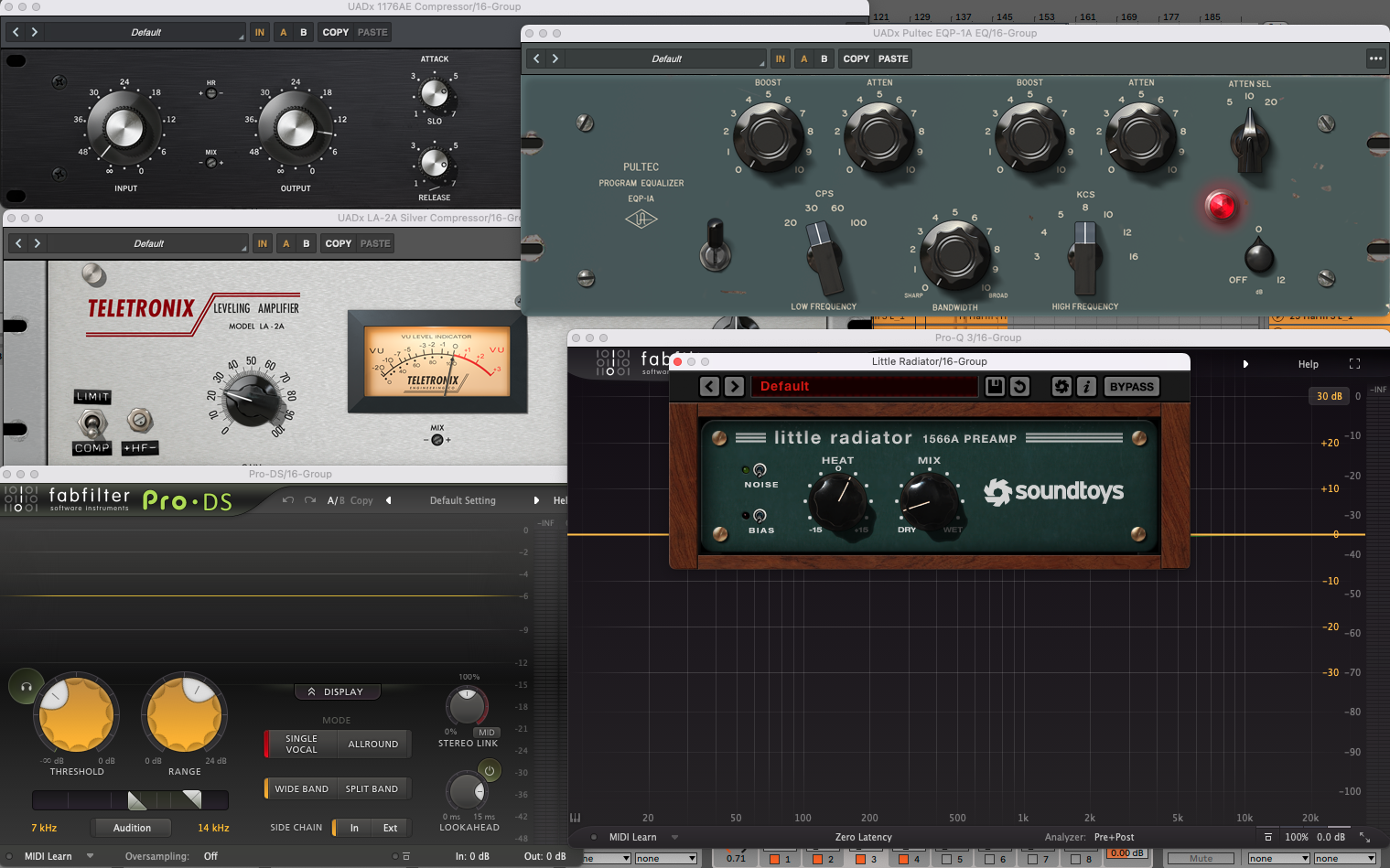The height and width of the screenshot is (868, 1390).
Task: Toggle the IN button in 1176AE toolbar
Action: [260, 32]
